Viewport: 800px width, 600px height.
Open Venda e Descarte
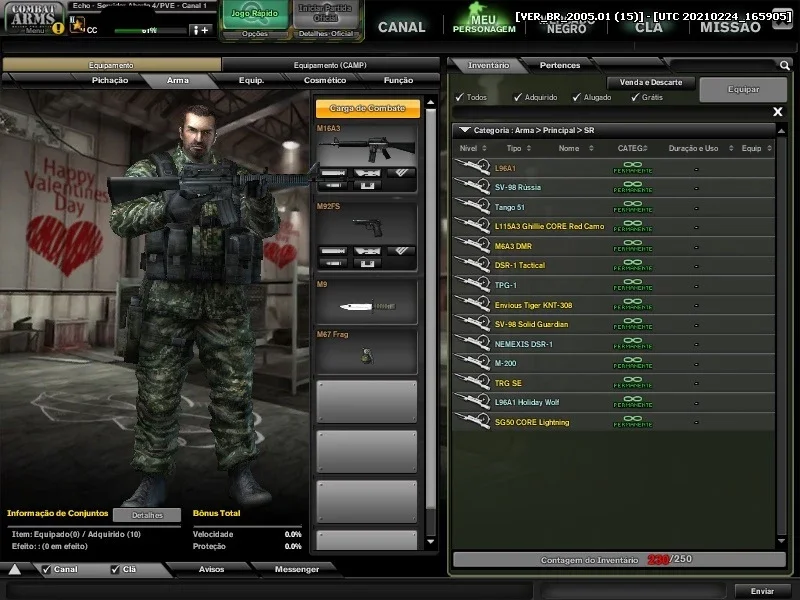651,82
